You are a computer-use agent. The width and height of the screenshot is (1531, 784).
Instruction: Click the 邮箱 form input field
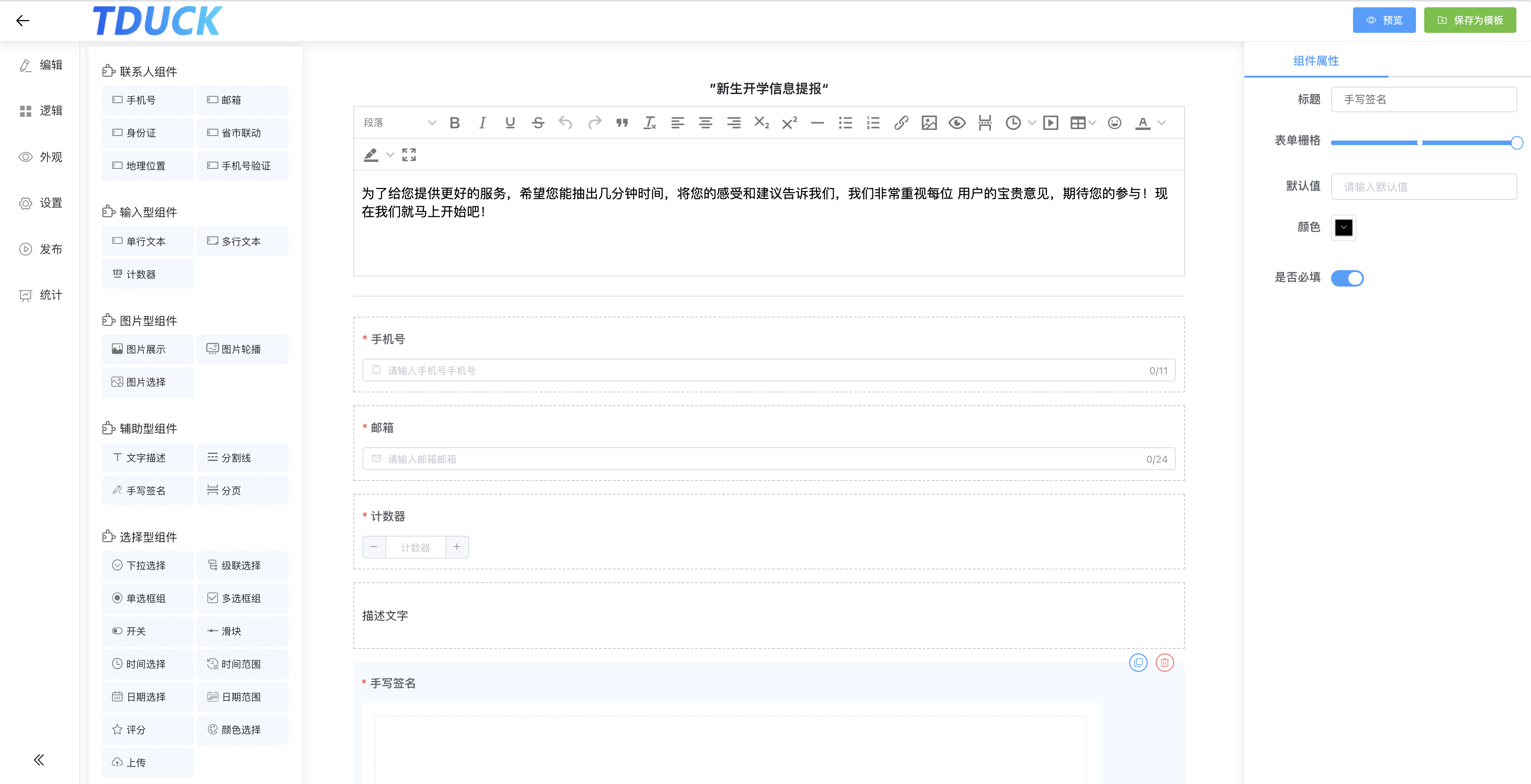[769, 459]
